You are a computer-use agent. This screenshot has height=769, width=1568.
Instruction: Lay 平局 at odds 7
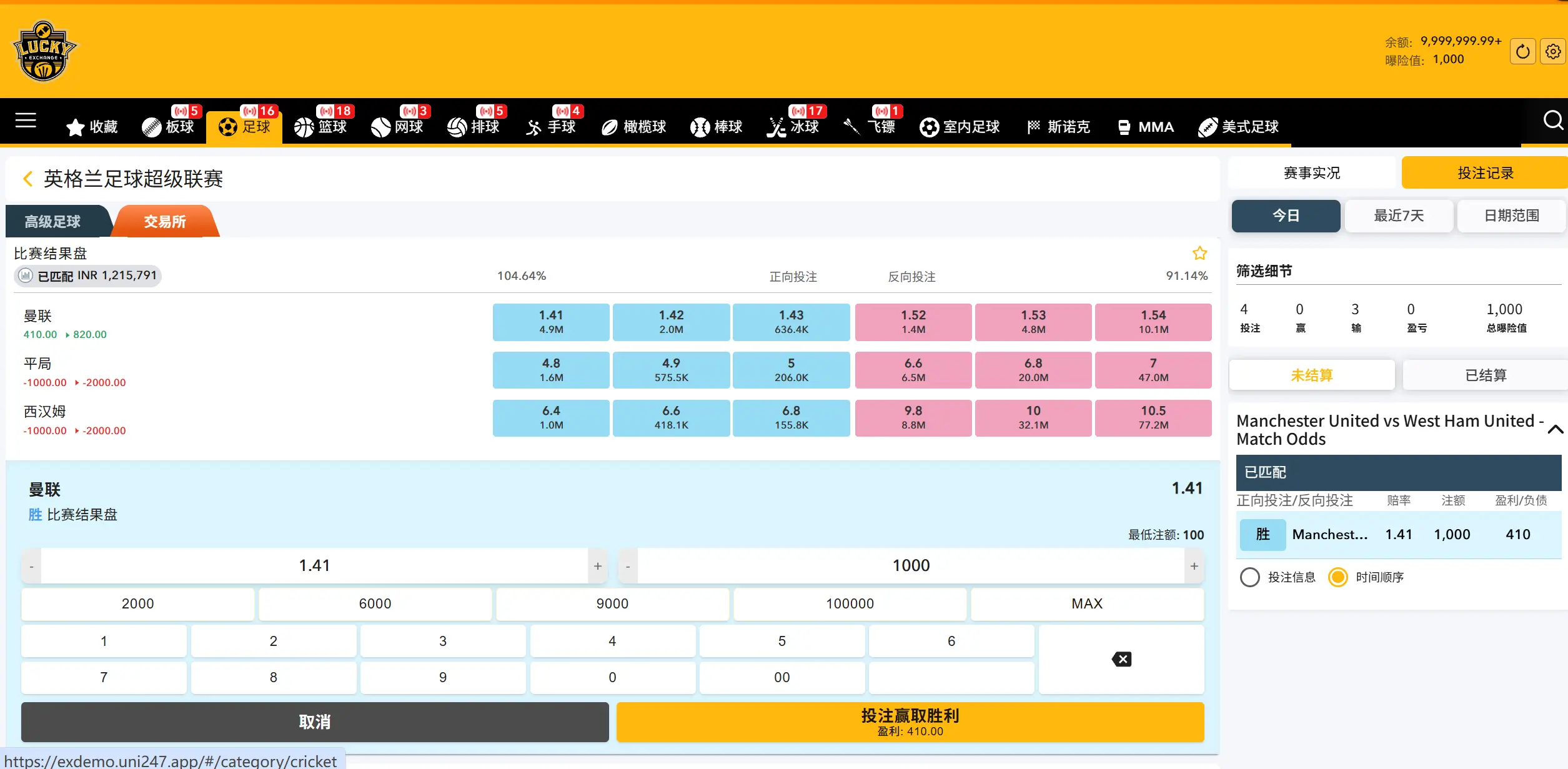tap(1153, 370)
